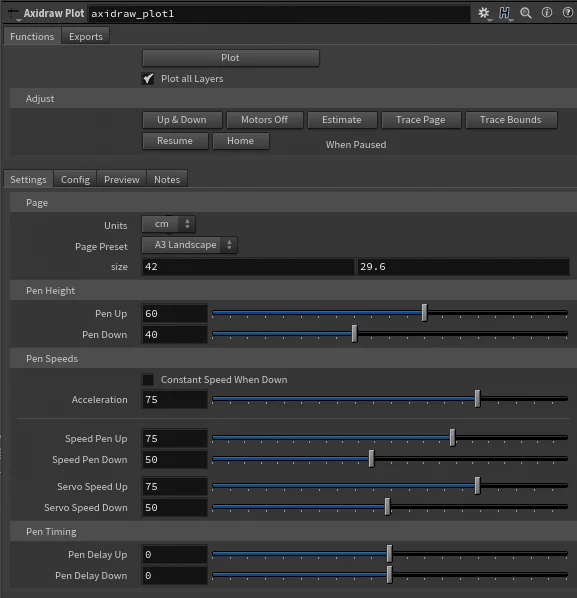Open the Page Preset A3 Landscape dropdown
Viewport: 577px width, 598px height.
tap(190, 245)
